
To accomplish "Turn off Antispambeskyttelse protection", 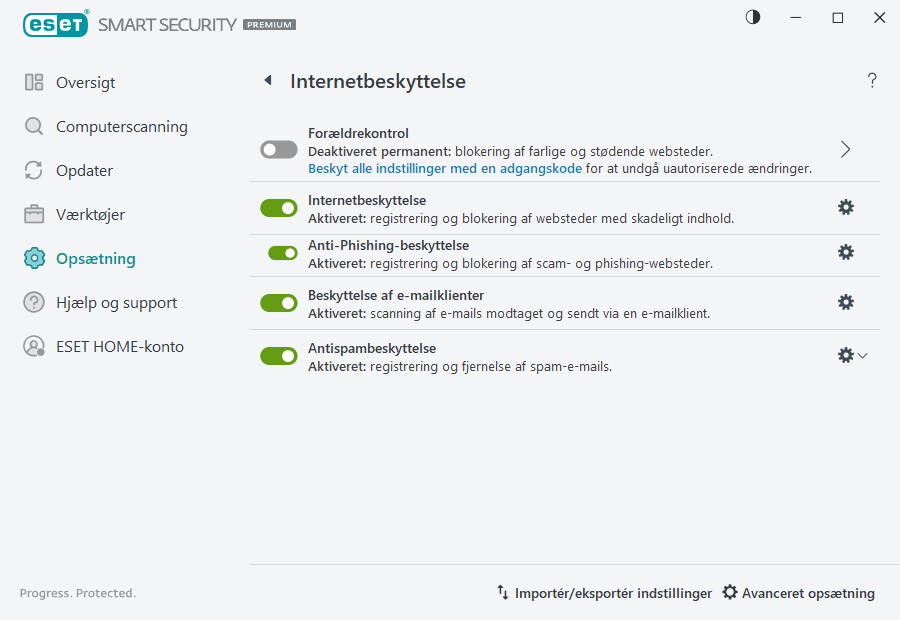I will pos(278,355).
